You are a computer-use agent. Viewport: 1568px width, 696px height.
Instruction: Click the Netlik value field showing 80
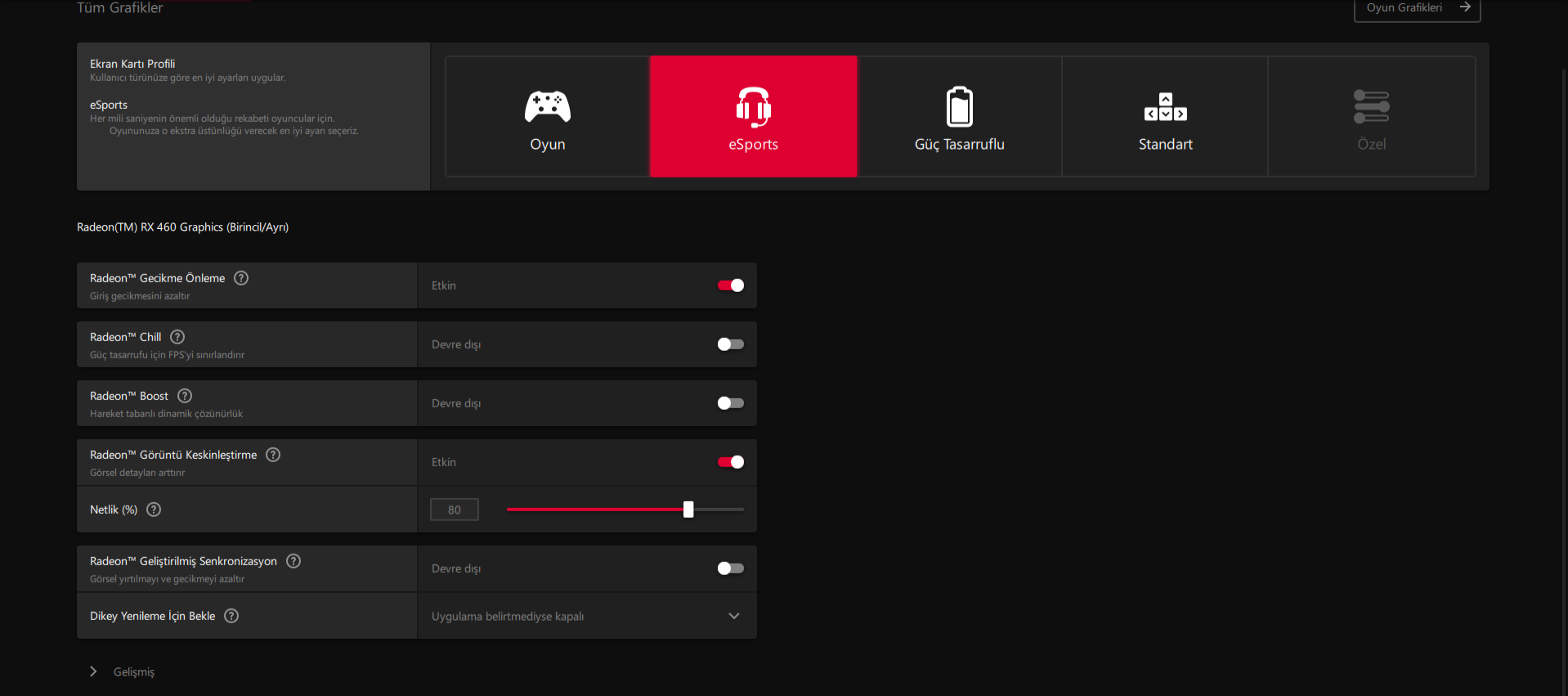[455, 510]
